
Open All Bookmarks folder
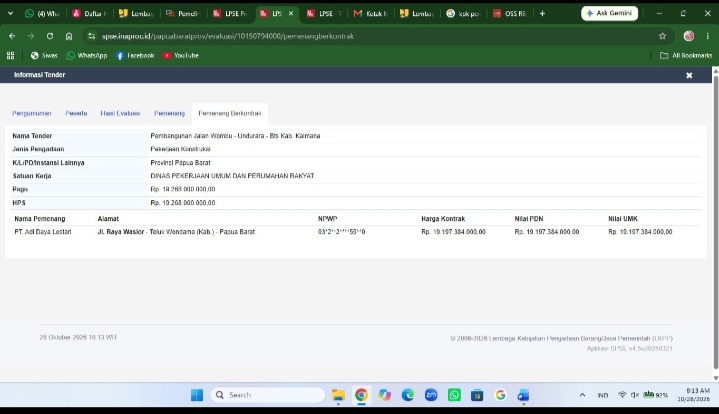(x=686, y=55)
